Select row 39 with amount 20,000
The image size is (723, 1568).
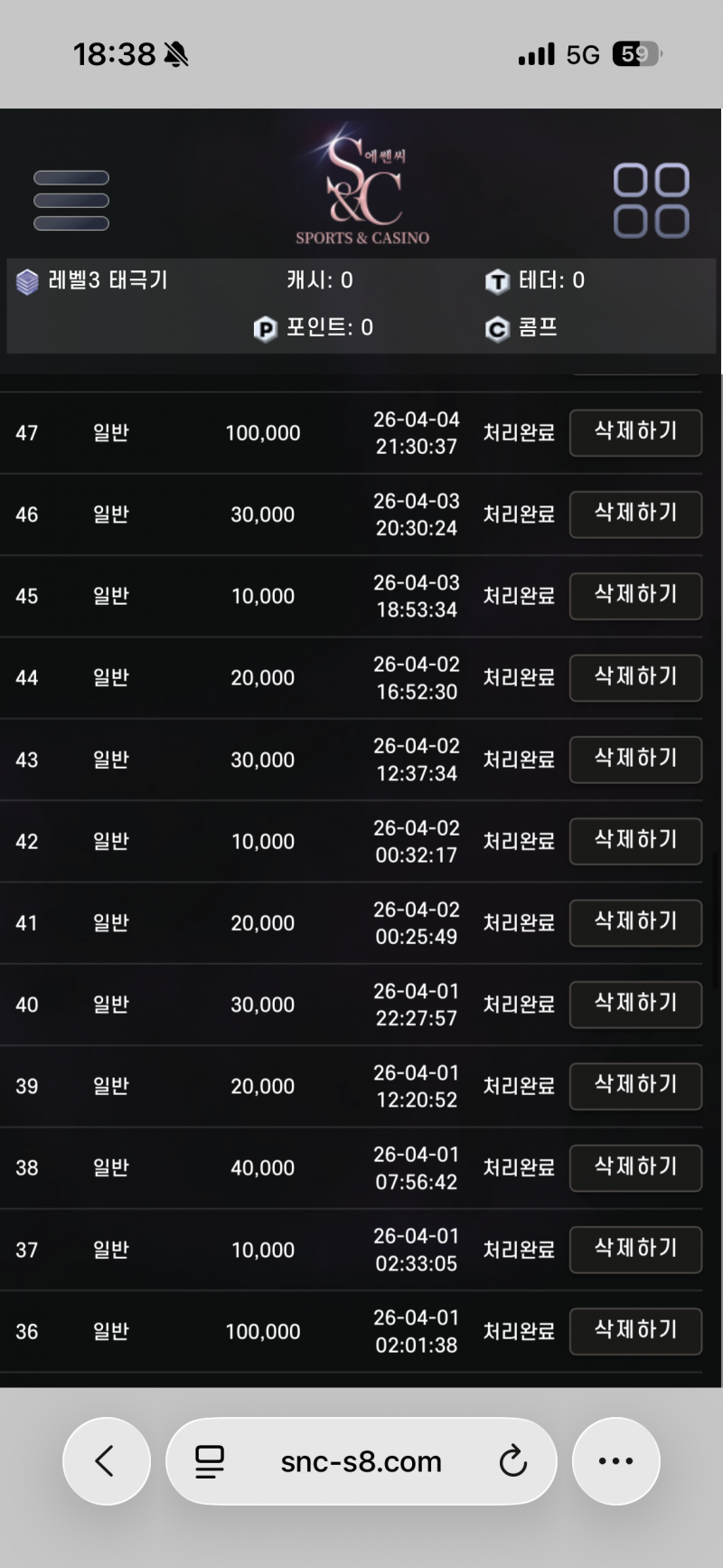262,1086
